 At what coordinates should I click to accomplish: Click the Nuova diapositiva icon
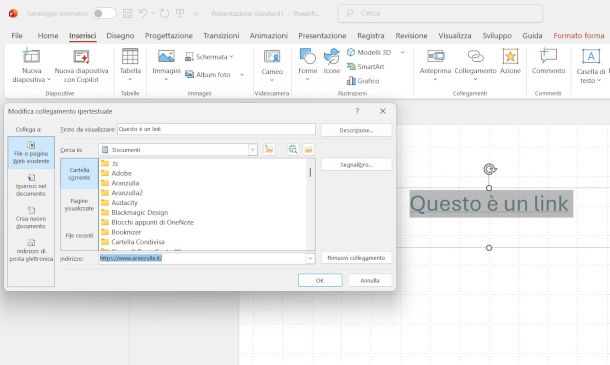point(31,56)
